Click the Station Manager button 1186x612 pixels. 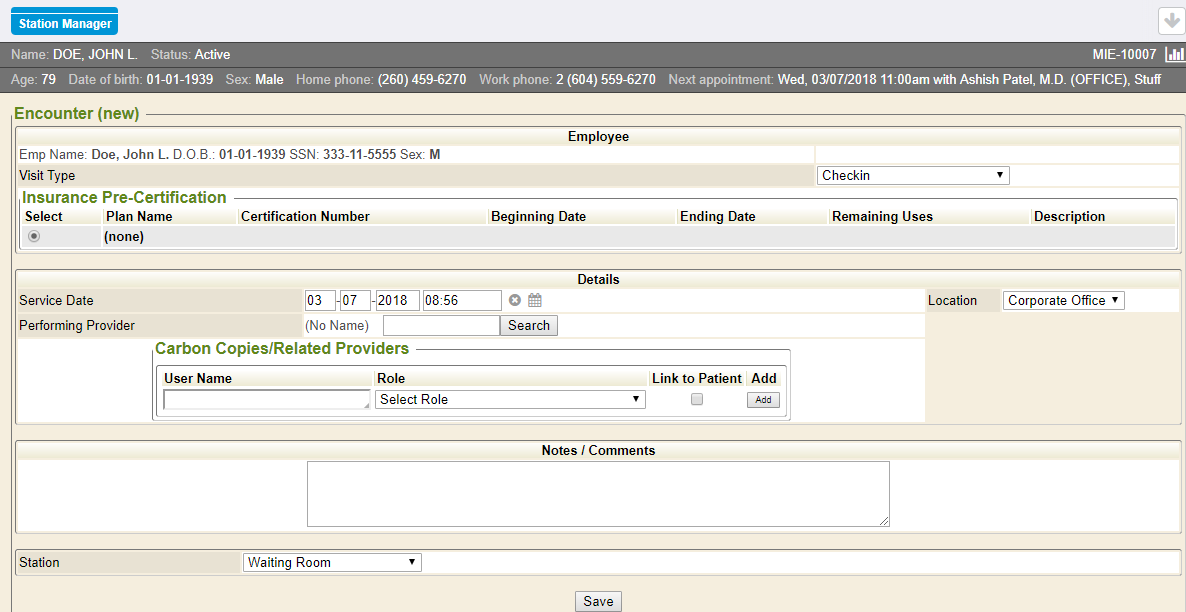(x=65, y=23)
